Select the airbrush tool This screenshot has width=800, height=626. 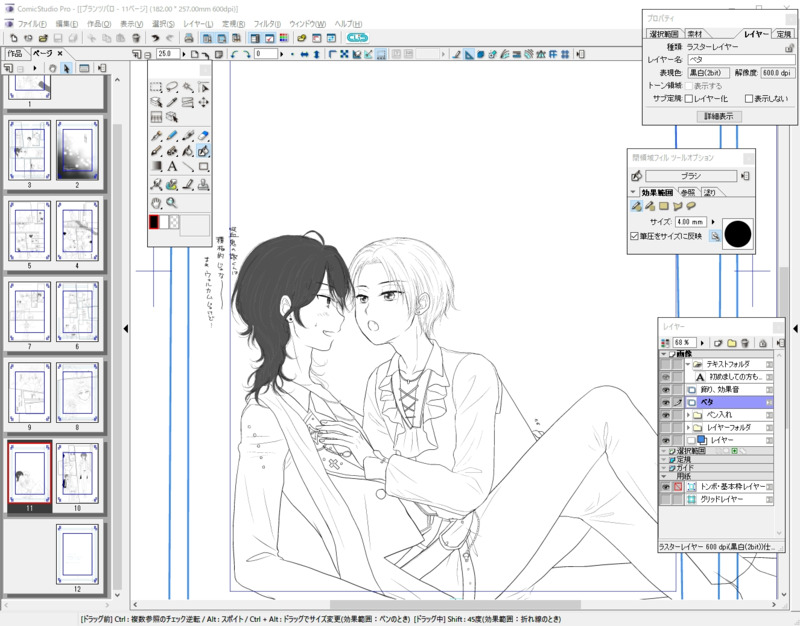click(x=172, y=151)
